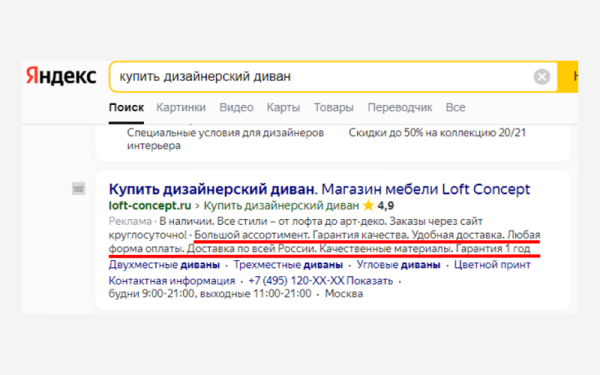Click the yellow search button

click(568, 77)
